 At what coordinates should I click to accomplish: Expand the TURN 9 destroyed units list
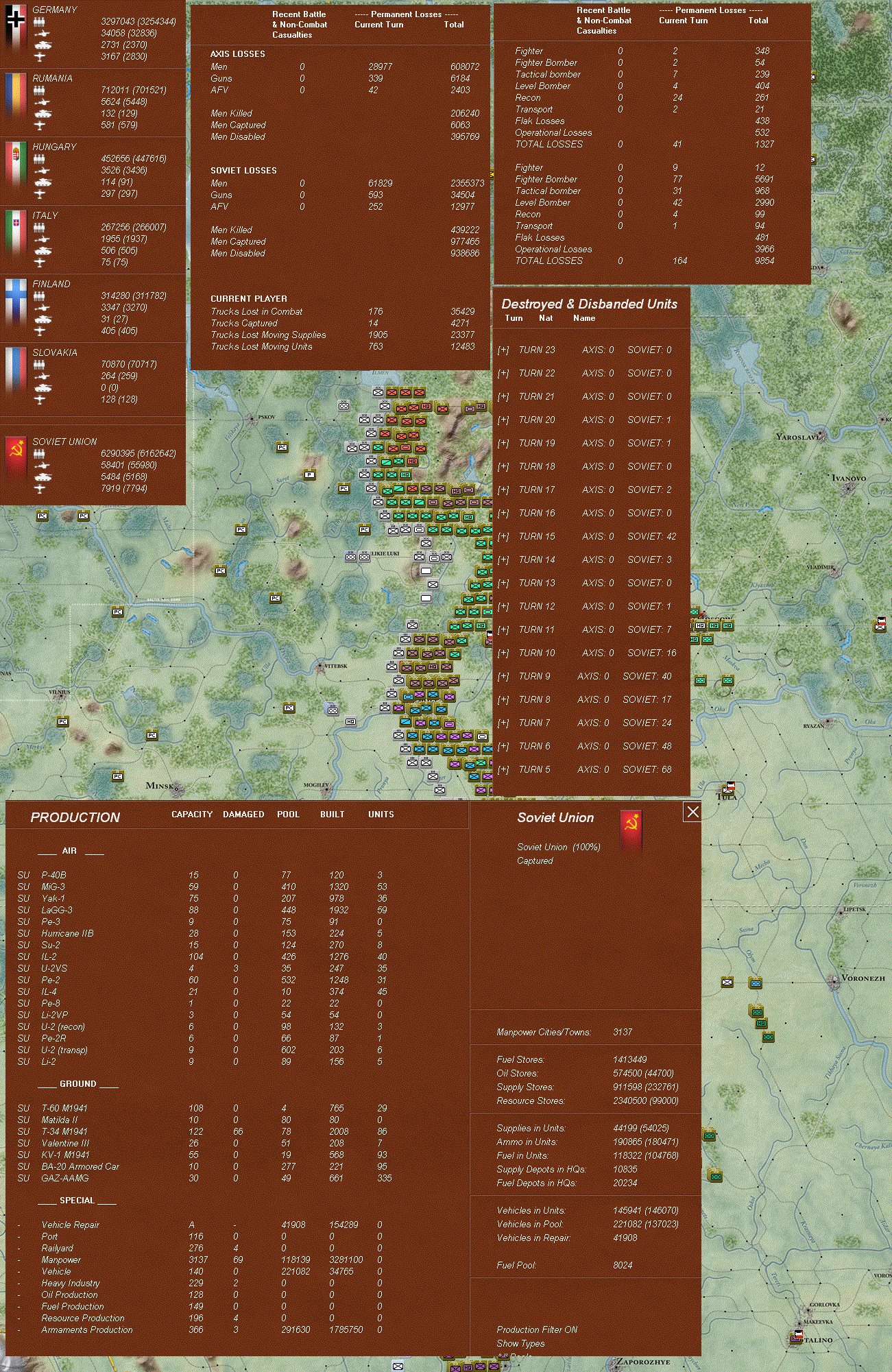tap(503, 677)
